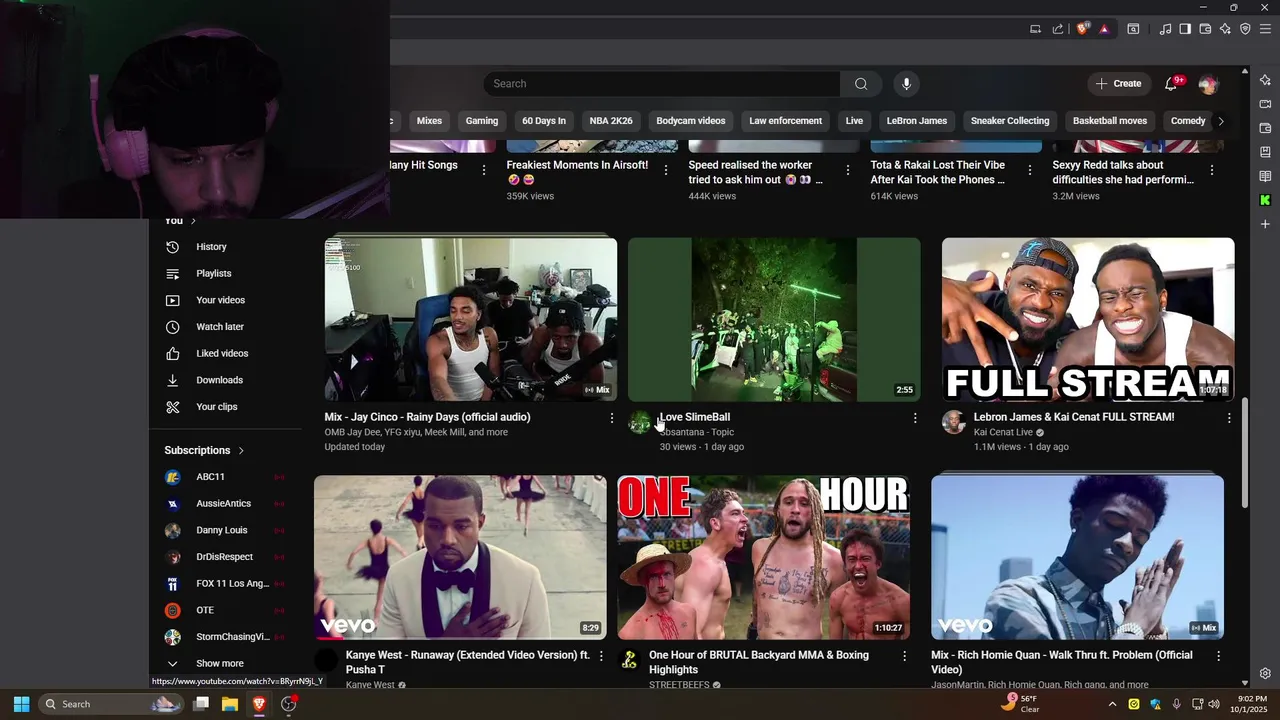Filter by the 60 Days In chip
Viewport: 1280px width, 720px height.
544,121
